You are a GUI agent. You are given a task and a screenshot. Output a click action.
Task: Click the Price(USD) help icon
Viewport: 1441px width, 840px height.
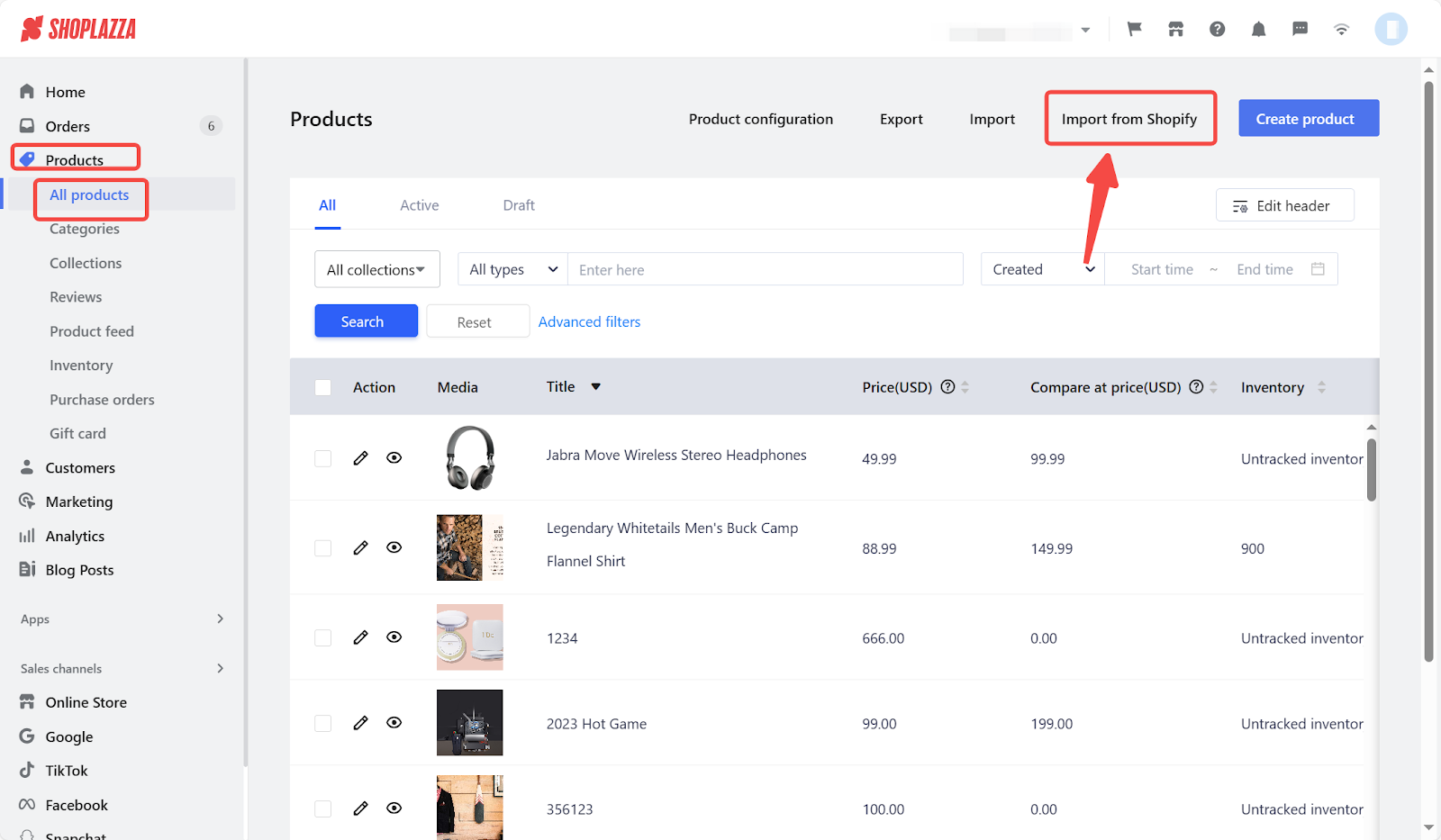[947, 386]
